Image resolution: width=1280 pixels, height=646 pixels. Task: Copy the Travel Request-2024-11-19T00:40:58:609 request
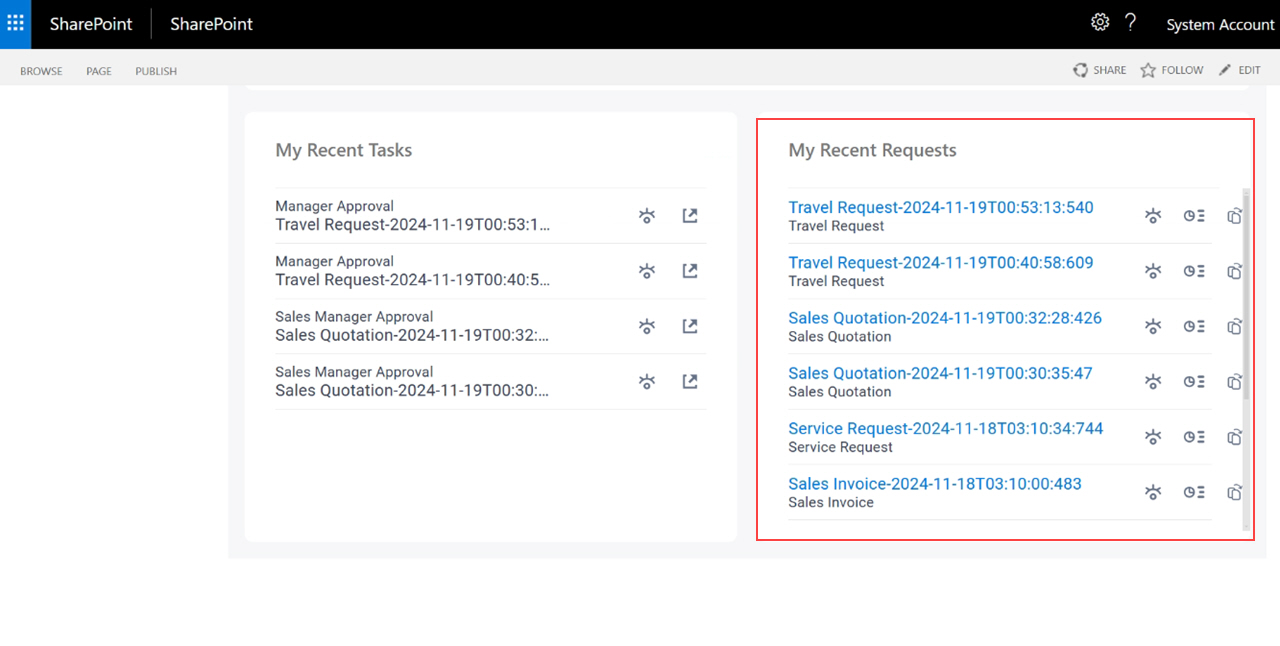pyautogui.click(x=1234, y=270)
